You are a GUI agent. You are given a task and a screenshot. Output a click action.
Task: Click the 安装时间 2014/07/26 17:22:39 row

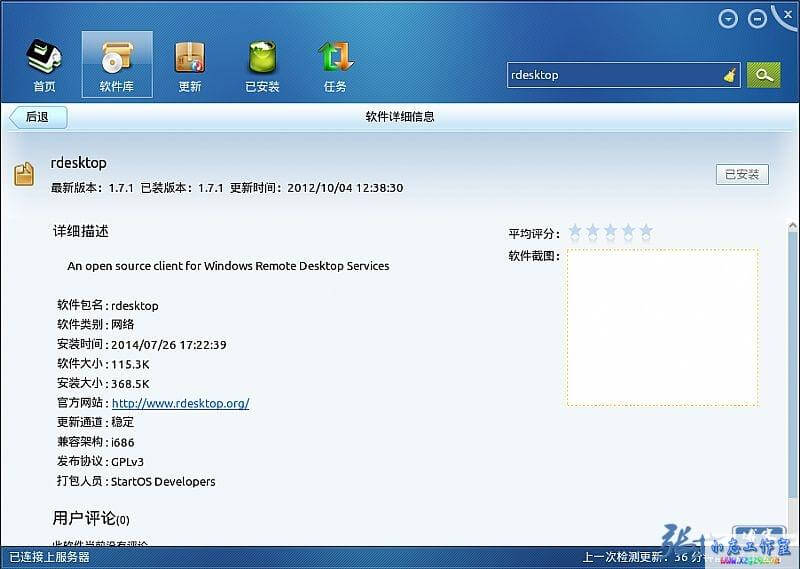[141, 344]
